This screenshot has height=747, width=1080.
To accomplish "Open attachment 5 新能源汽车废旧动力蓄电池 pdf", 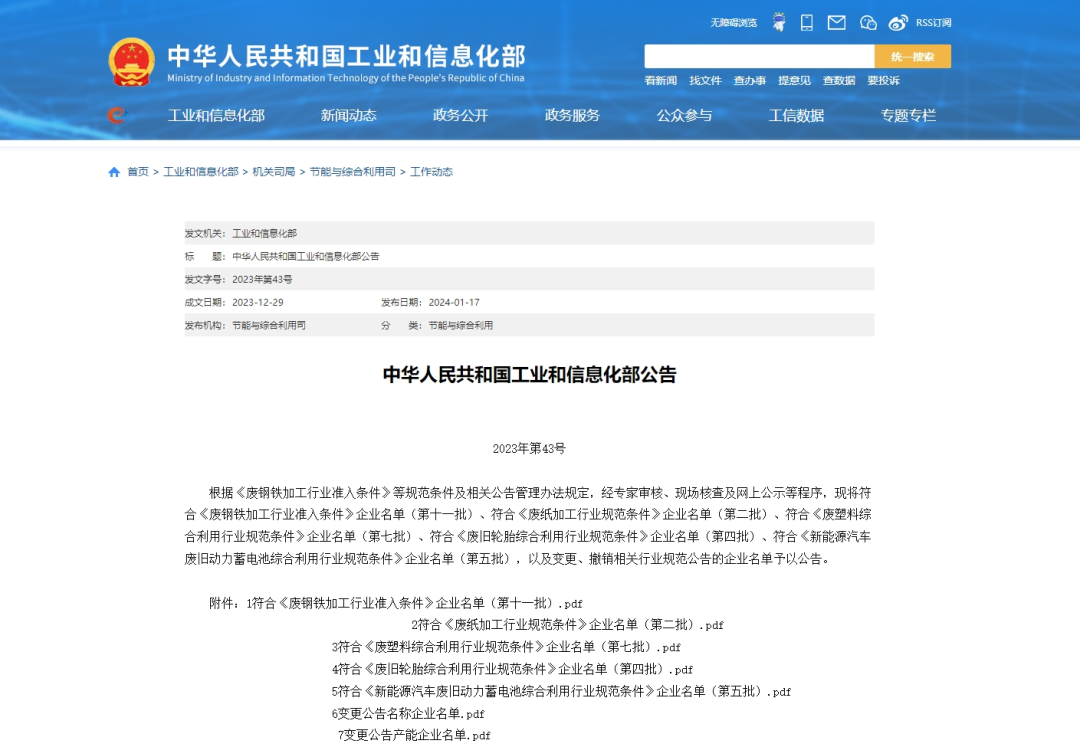I will (561, 691).
